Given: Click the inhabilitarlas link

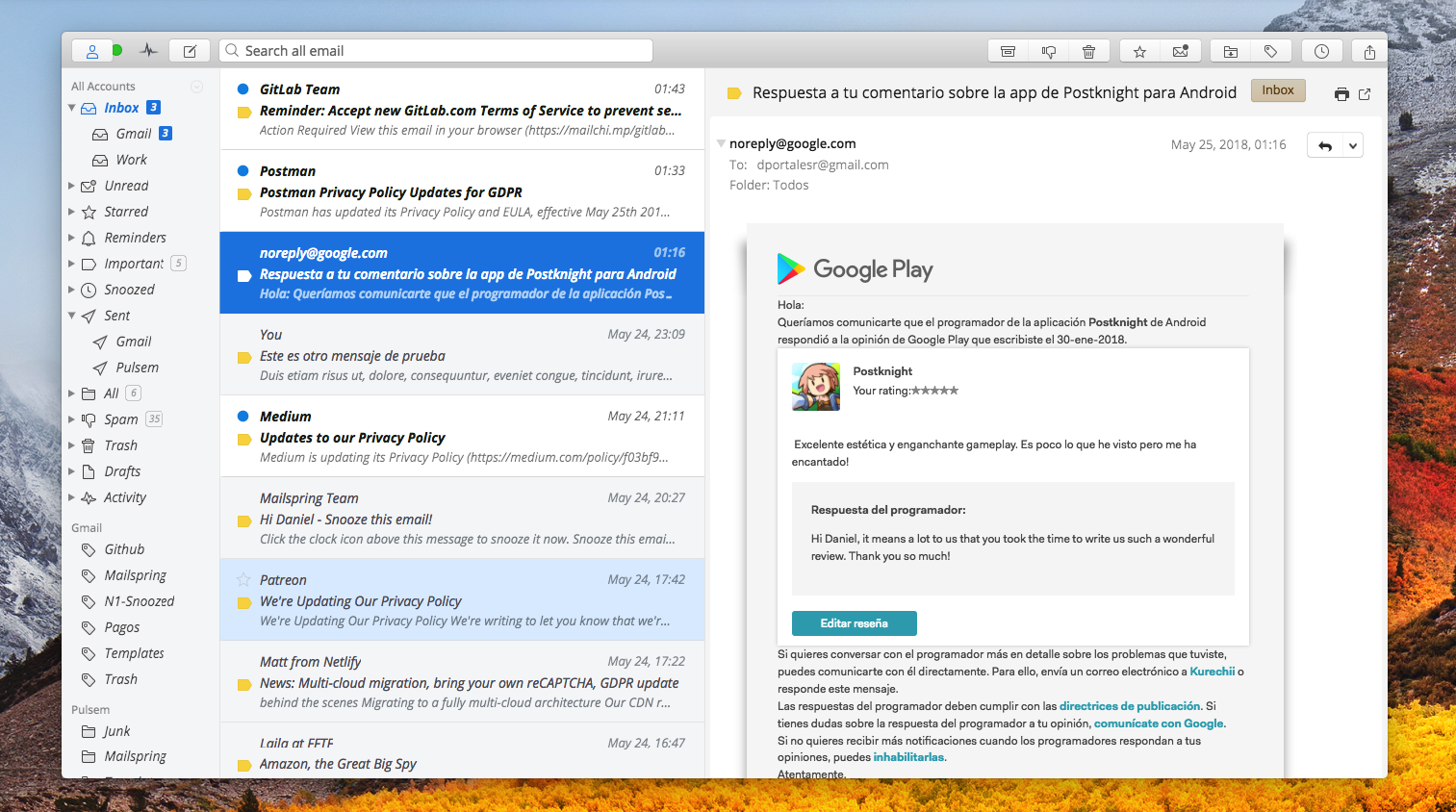Looking at the screenshot, I should click(x=908, y=757).
